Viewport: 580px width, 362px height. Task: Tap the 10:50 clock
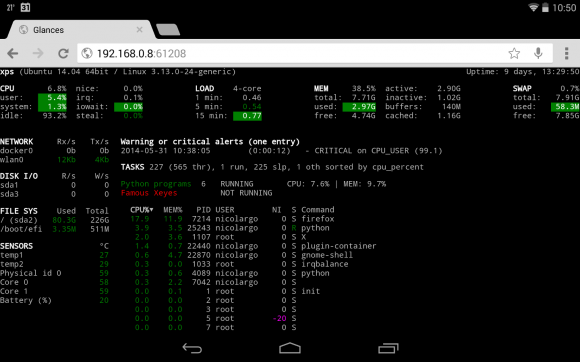point(564,8)
